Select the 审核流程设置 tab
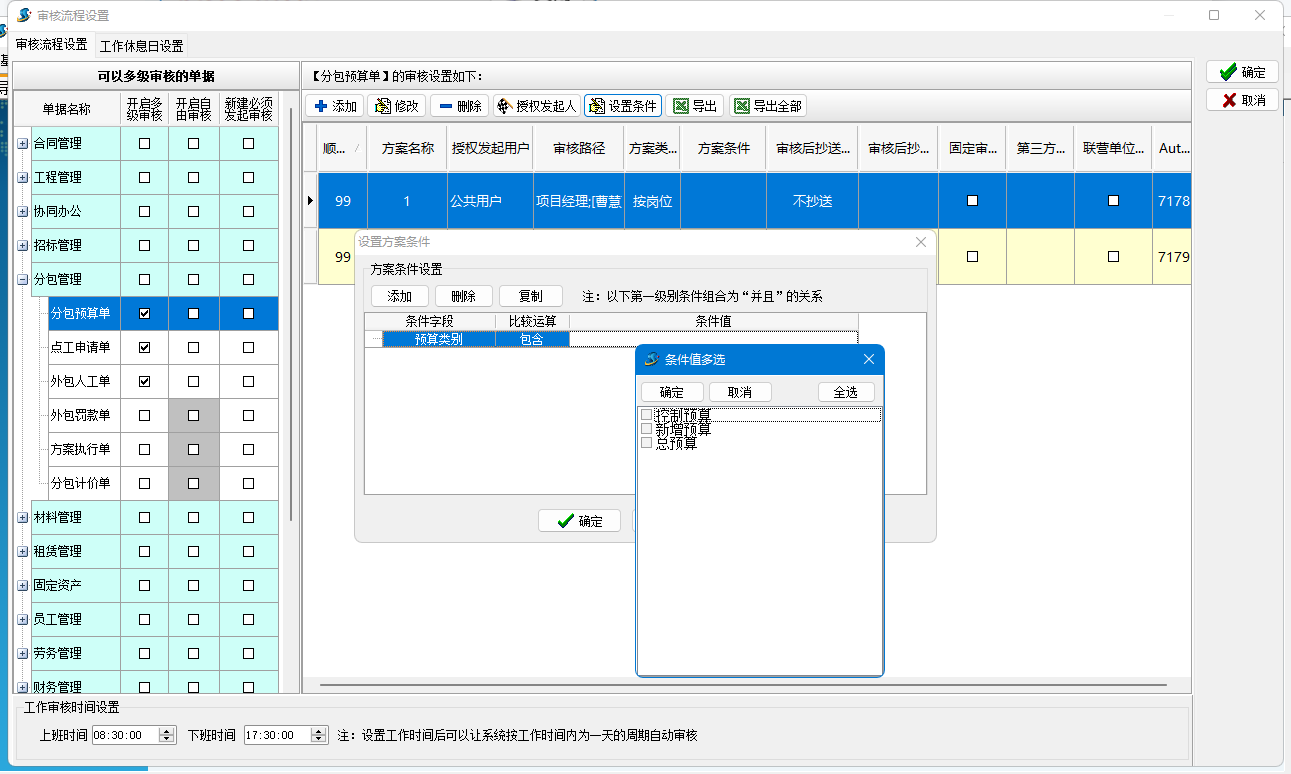This screenshot has width=1291, height=774. pyautogui.click(x=51, y=45)
